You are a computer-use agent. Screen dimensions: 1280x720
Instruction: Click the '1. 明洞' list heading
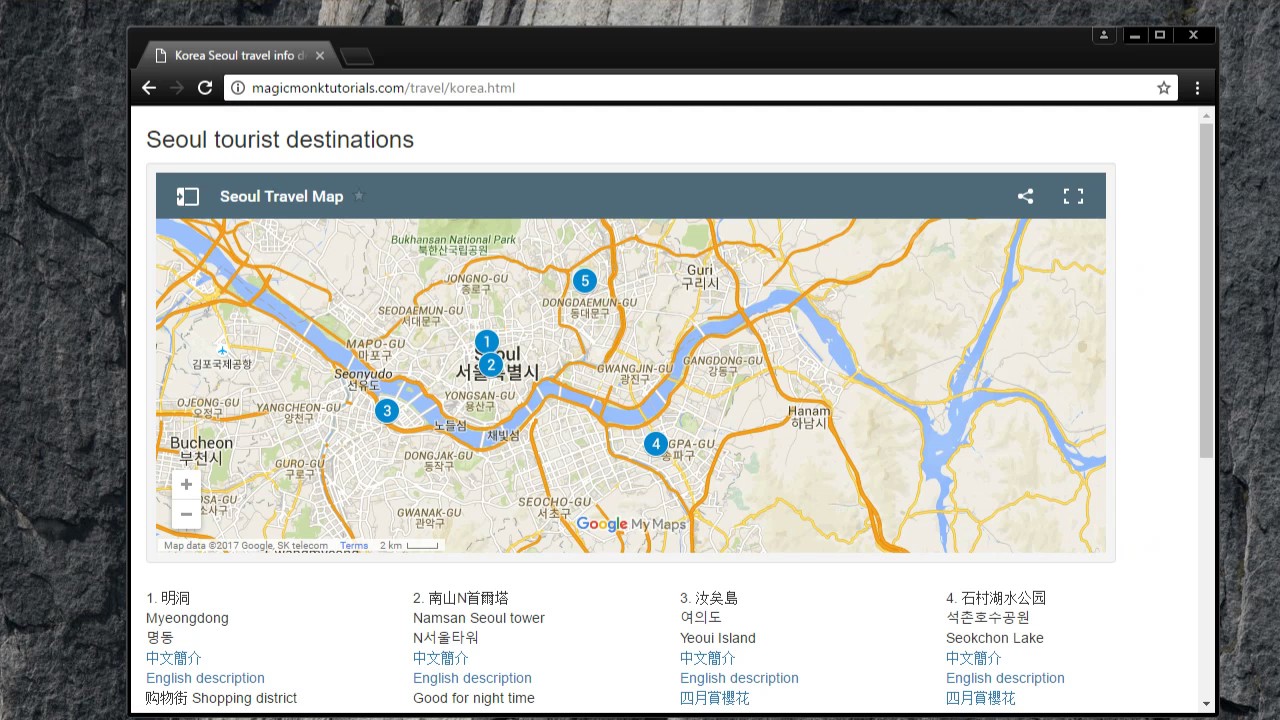168,598
